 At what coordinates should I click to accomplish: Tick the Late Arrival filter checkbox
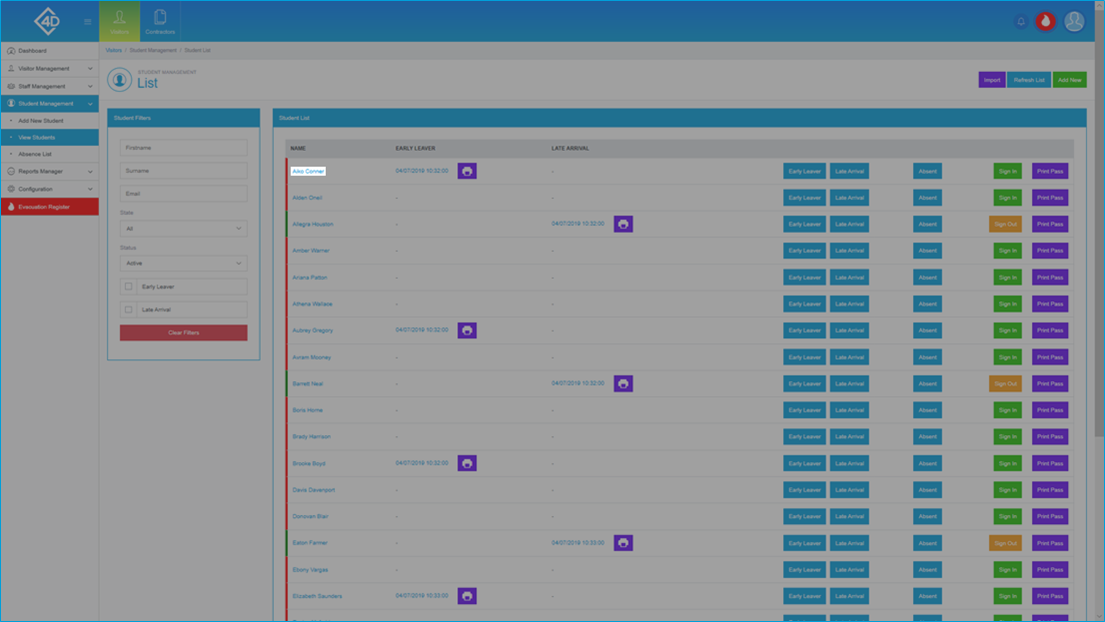128,309
